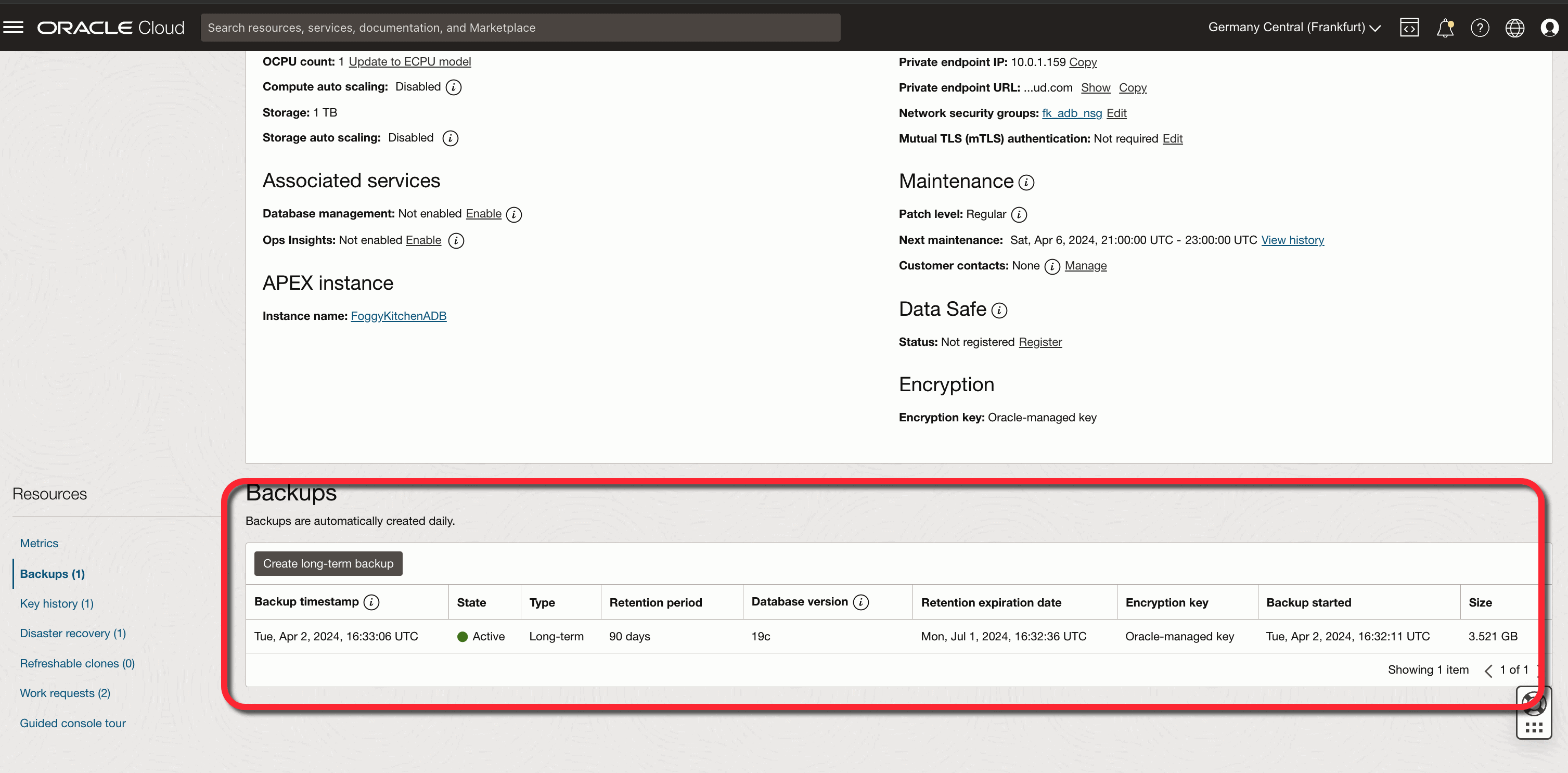
Task: Show info for Database management
Action: click(514, 214)
